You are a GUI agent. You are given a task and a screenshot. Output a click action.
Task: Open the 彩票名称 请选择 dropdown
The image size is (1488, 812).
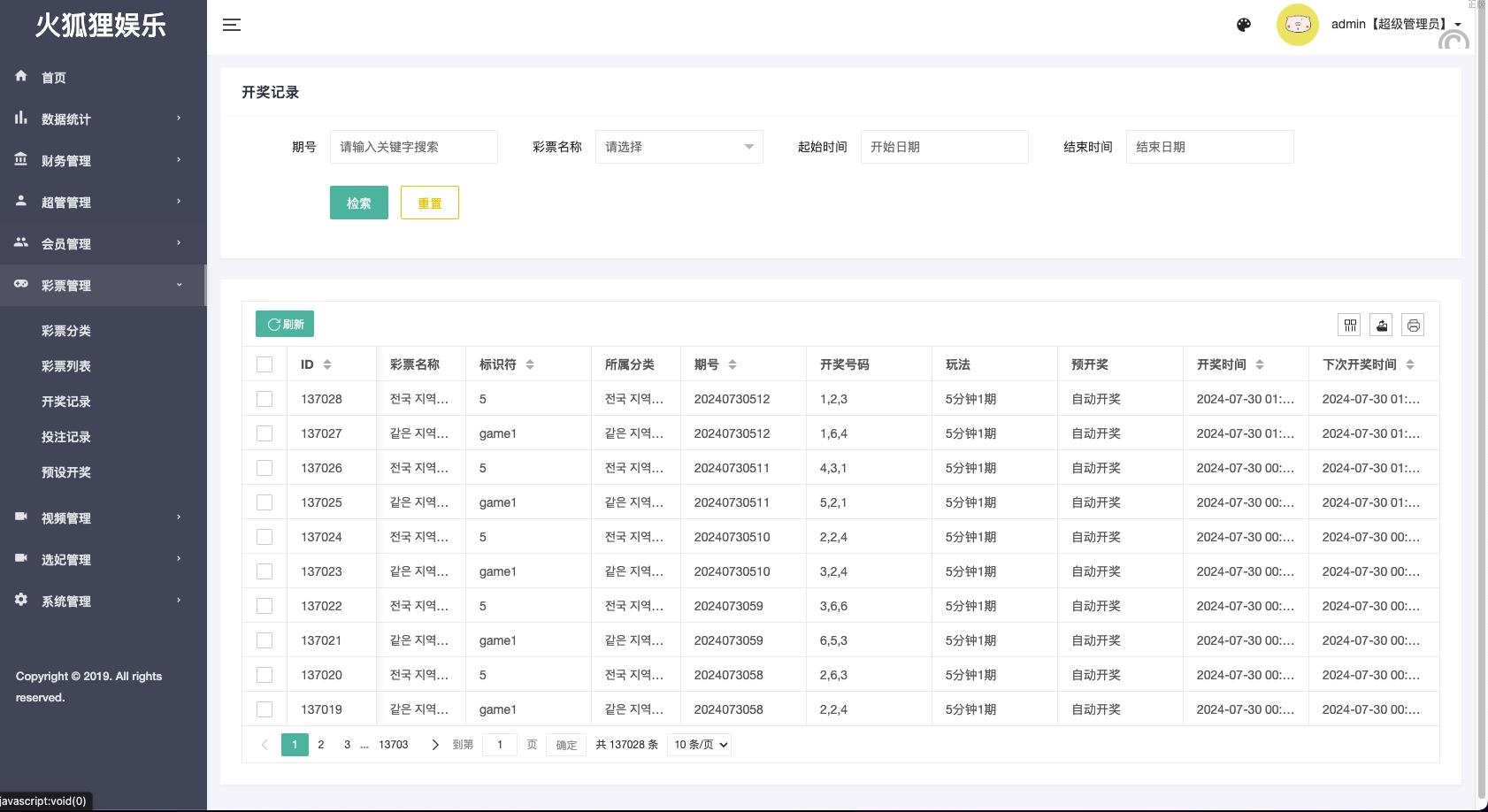679,147
